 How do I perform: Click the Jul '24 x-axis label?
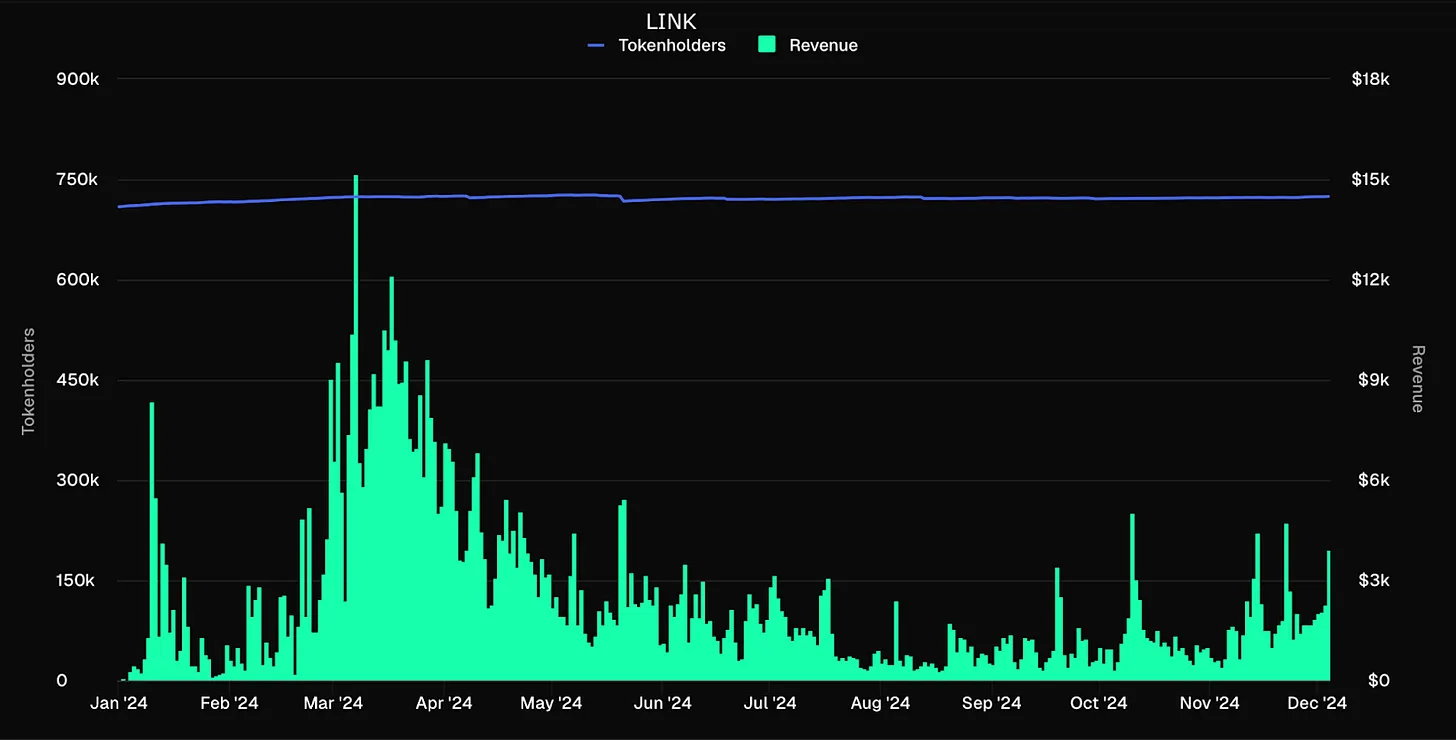(x=768, y=704)
